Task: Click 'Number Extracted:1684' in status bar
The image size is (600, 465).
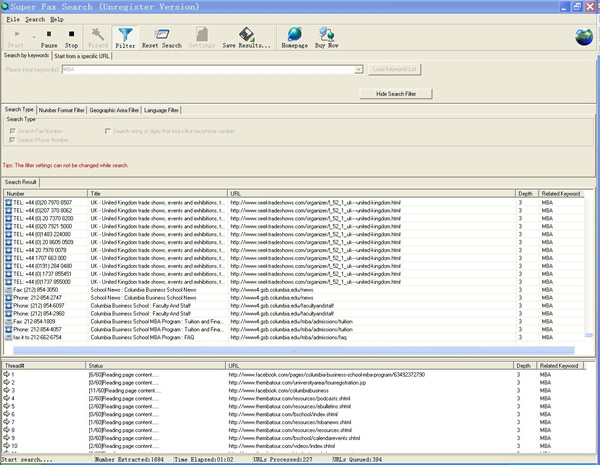Action: click(x=129, y=459)
